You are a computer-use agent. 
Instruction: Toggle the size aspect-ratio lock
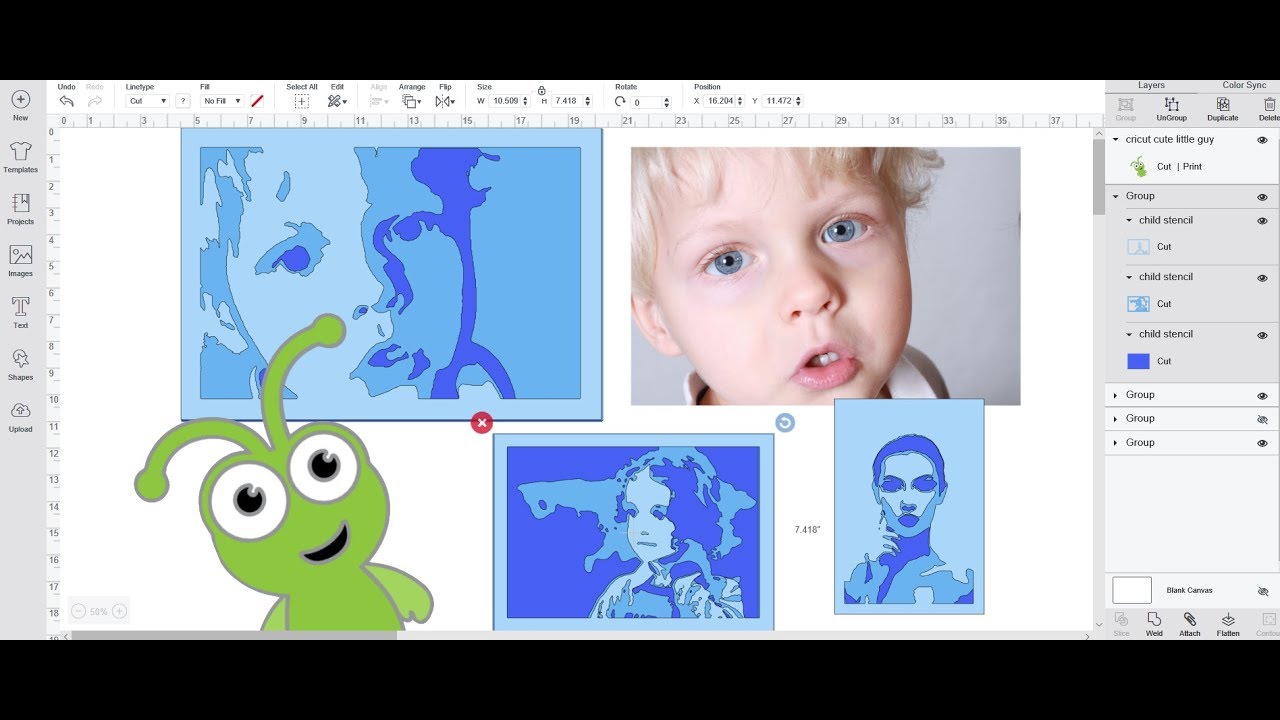tap(541, 90)
